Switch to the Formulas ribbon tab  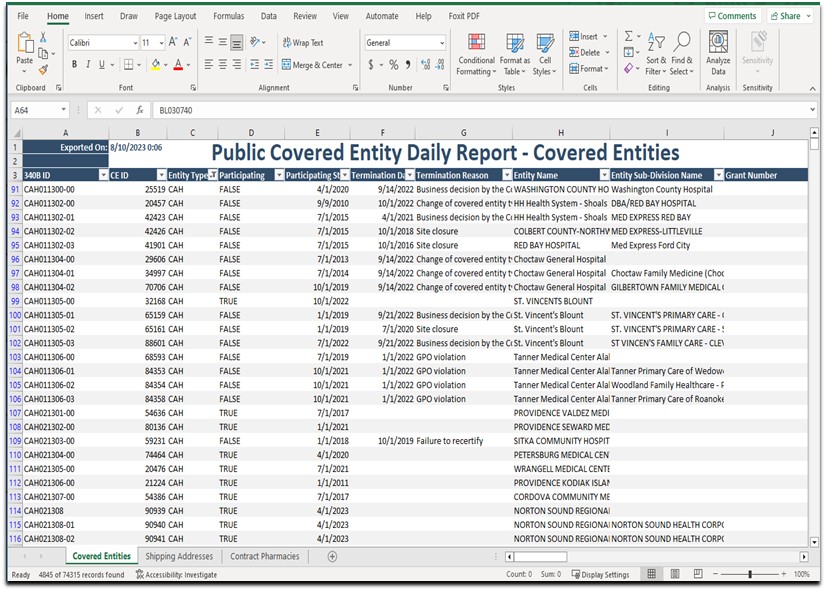[229, 16]
